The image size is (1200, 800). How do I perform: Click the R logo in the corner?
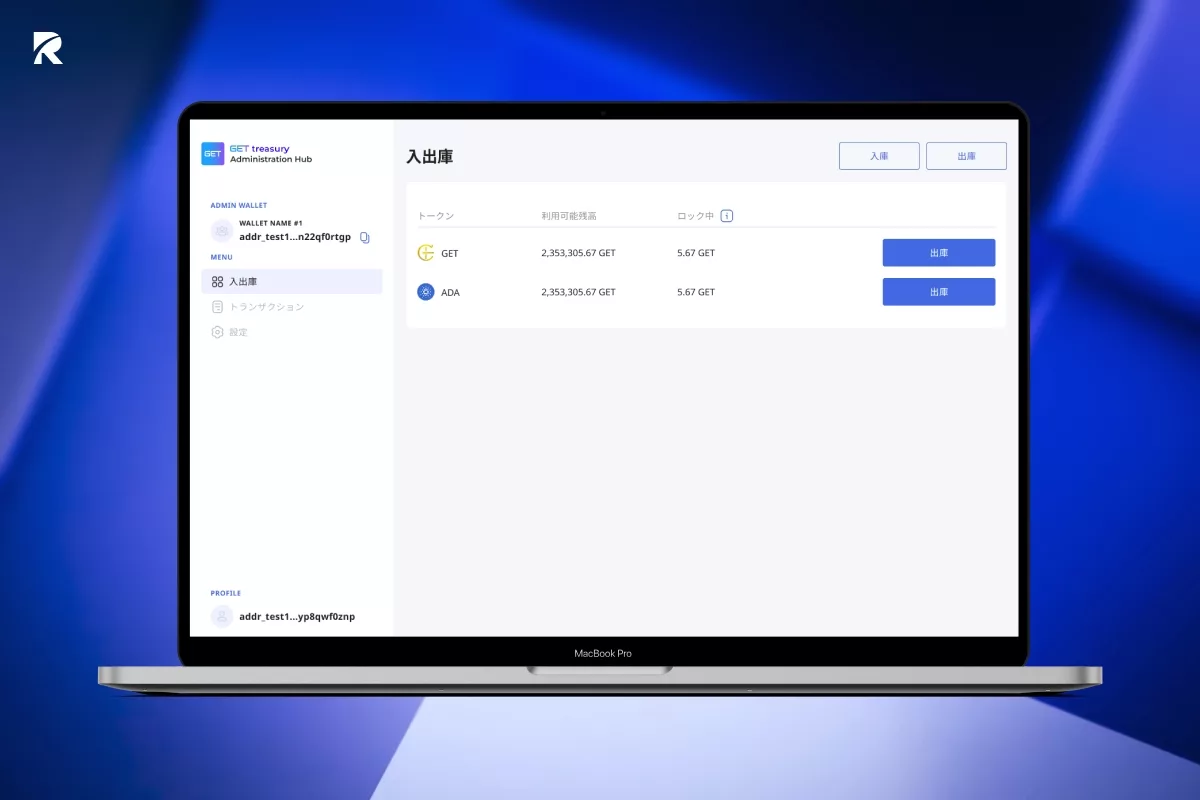tap(47, 47)
